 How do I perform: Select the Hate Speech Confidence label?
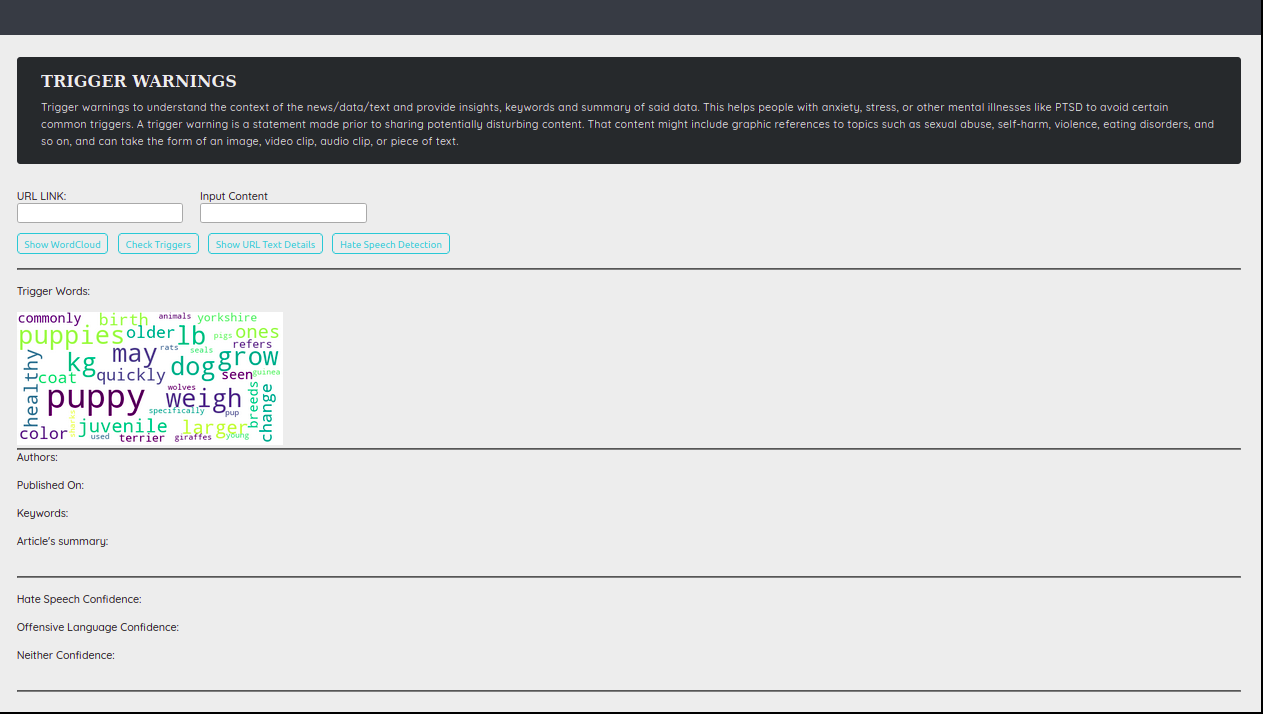point(78,599)
